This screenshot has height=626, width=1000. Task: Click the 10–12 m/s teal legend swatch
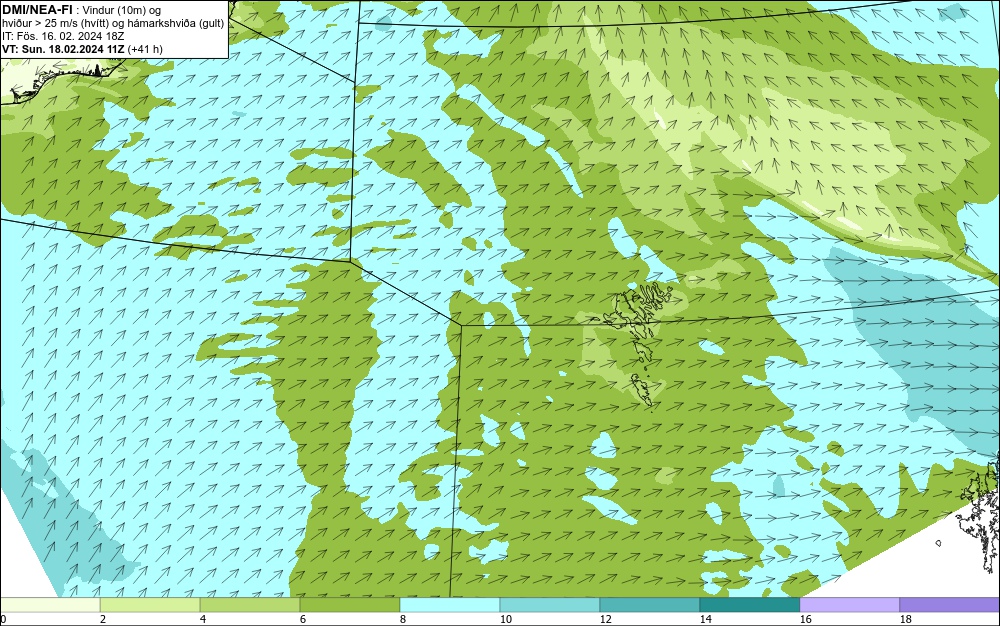(x=550, y=605)
